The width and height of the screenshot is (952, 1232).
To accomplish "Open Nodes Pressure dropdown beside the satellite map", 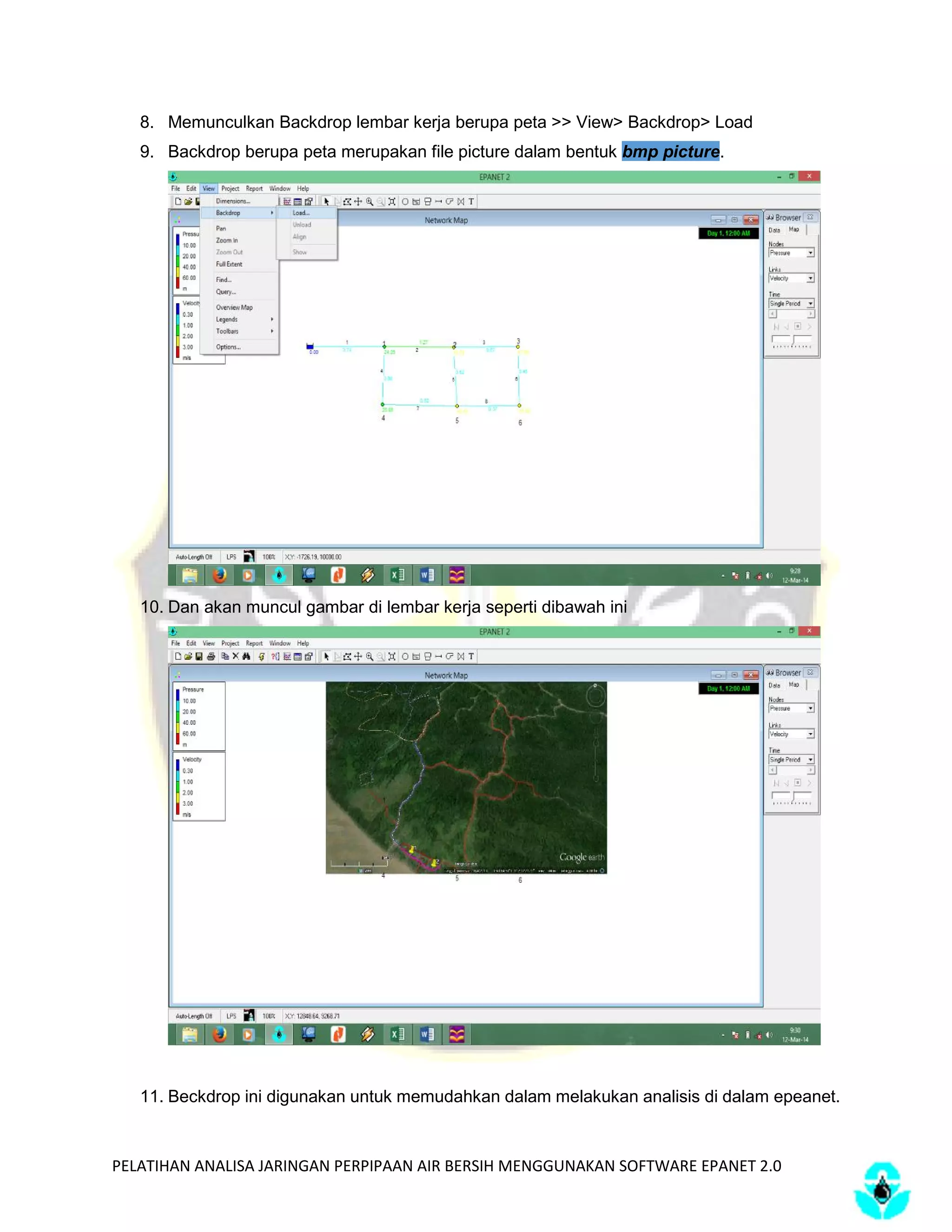I will [810, 709].
